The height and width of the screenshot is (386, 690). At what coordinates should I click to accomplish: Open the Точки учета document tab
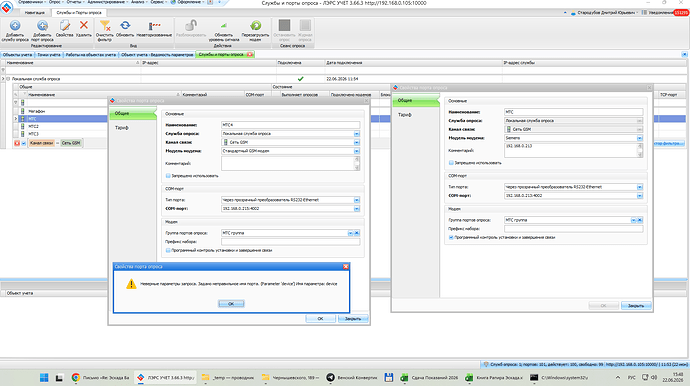point(49,55)
